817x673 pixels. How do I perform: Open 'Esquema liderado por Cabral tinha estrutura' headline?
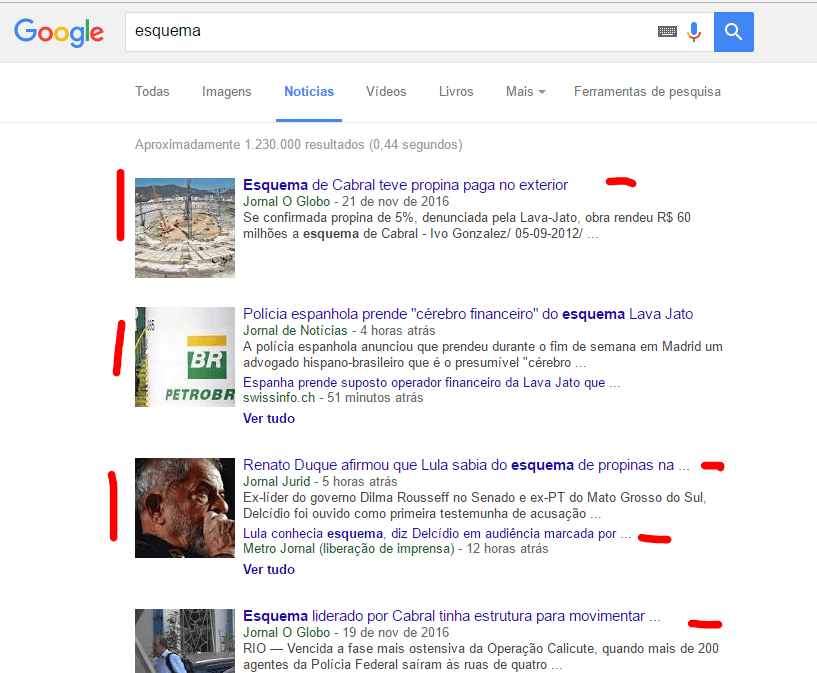click(452, 616)
